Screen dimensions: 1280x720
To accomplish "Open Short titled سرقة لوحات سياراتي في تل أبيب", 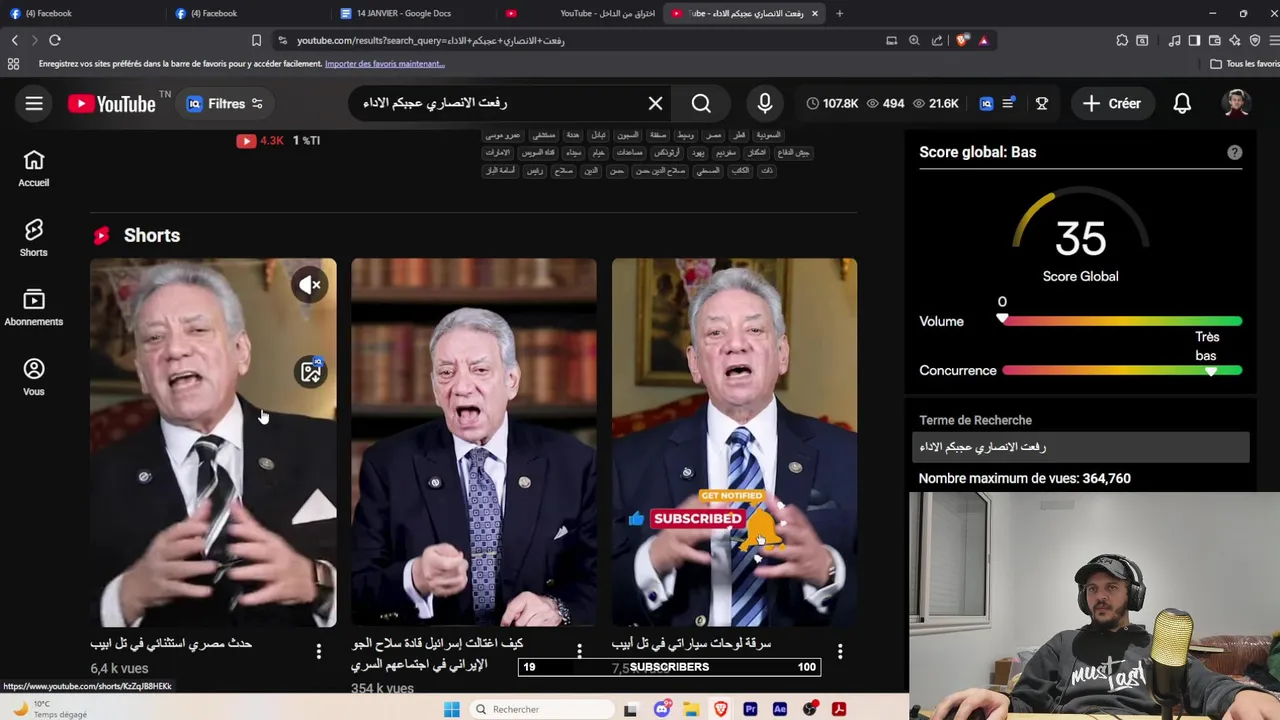I will (692, 643).
